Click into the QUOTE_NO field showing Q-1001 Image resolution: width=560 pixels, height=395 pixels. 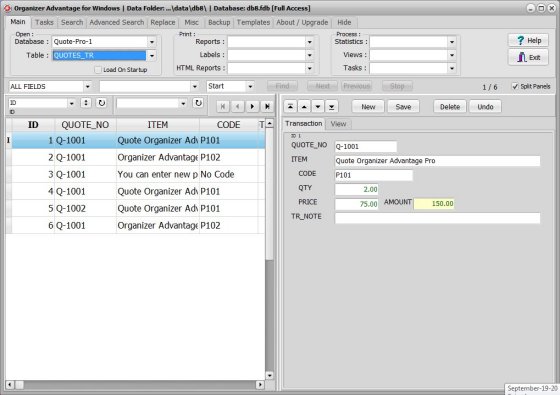[365, 146]
